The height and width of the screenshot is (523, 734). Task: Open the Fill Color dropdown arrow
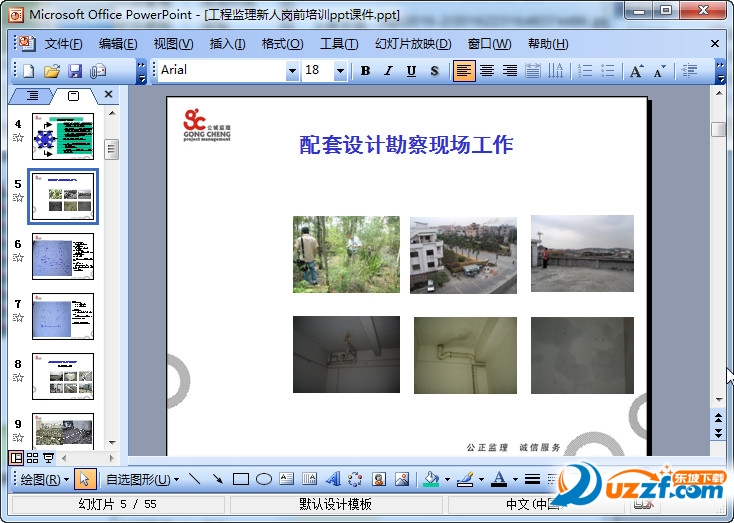447,479
